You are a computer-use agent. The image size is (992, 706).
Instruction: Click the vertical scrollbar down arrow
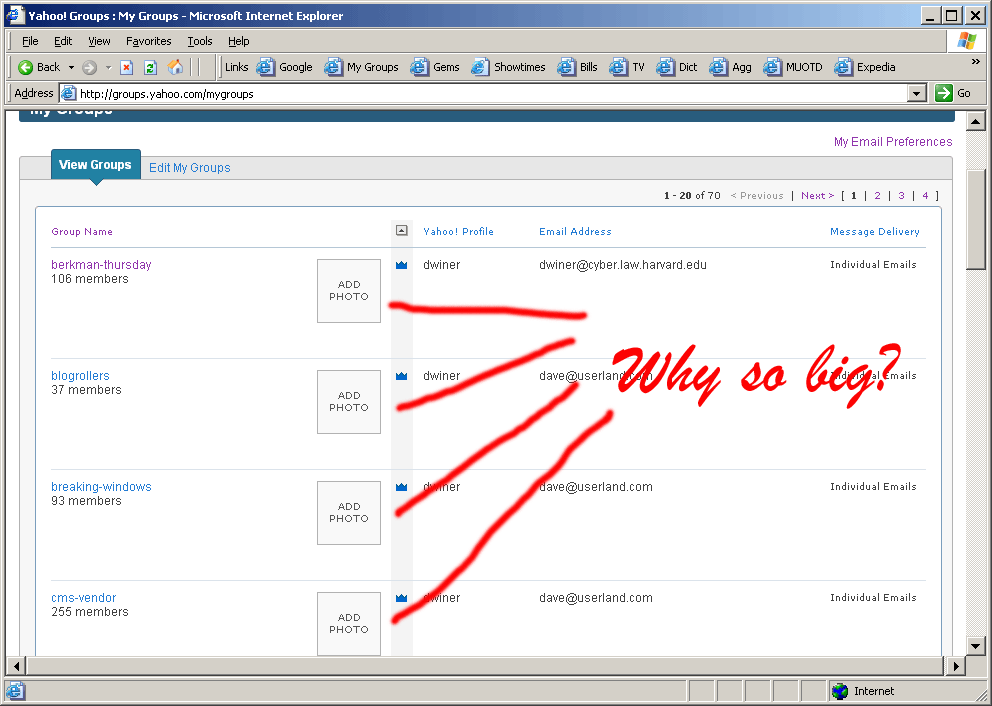tap(976, 647)
